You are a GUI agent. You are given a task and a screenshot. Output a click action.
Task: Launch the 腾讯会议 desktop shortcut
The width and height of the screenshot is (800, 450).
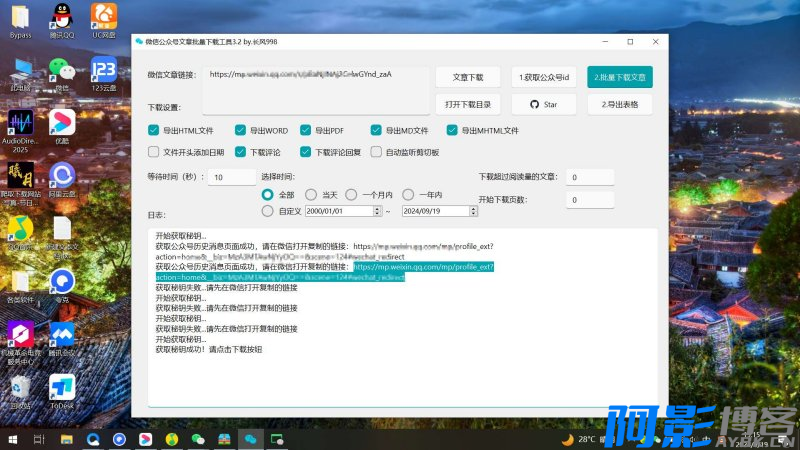(x=62, y=340)
